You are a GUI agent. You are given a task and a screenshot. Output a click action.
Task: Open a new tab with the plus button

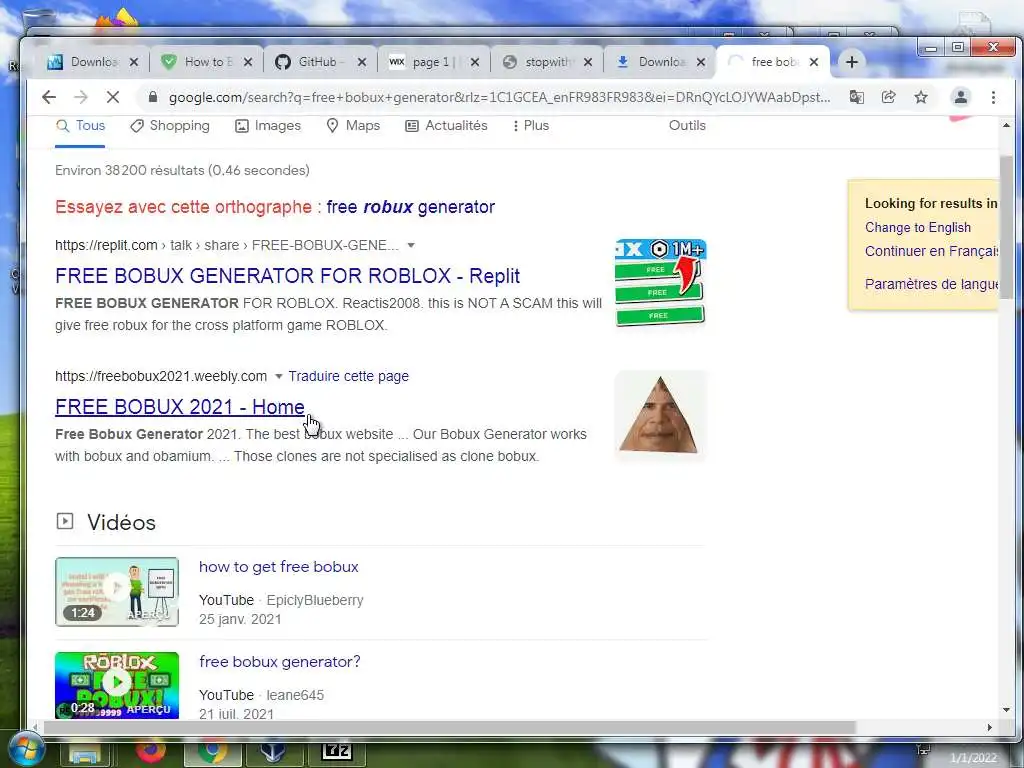point(852,62)
